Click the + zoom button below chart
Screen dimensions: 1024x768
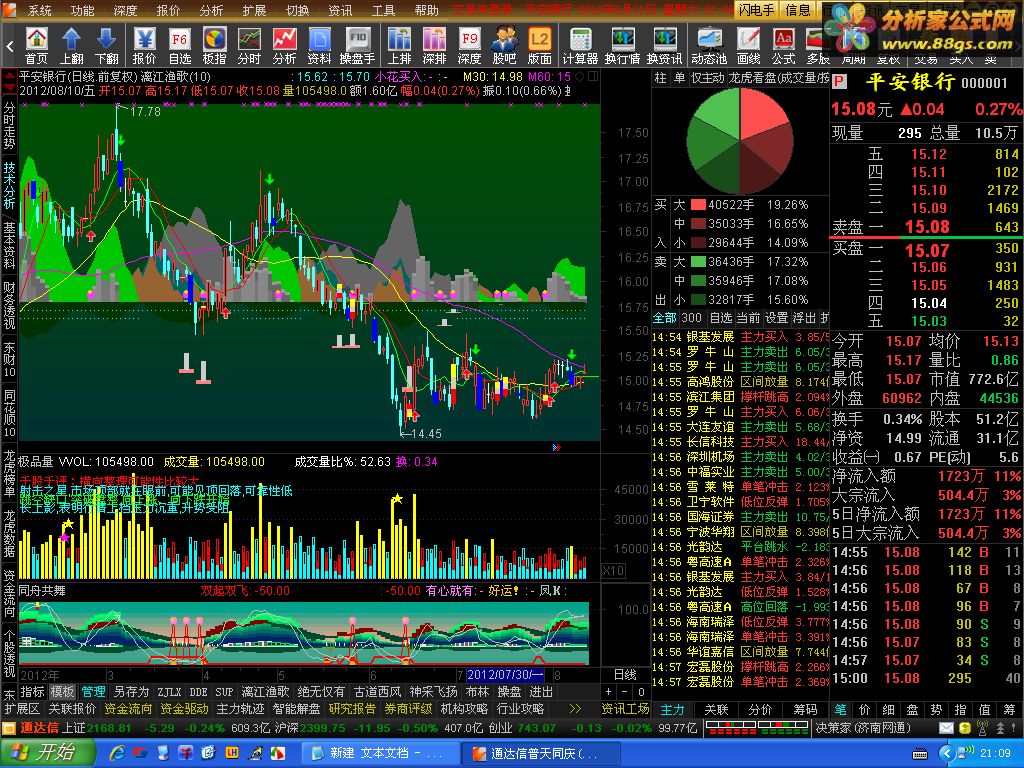tap(609, 692)
